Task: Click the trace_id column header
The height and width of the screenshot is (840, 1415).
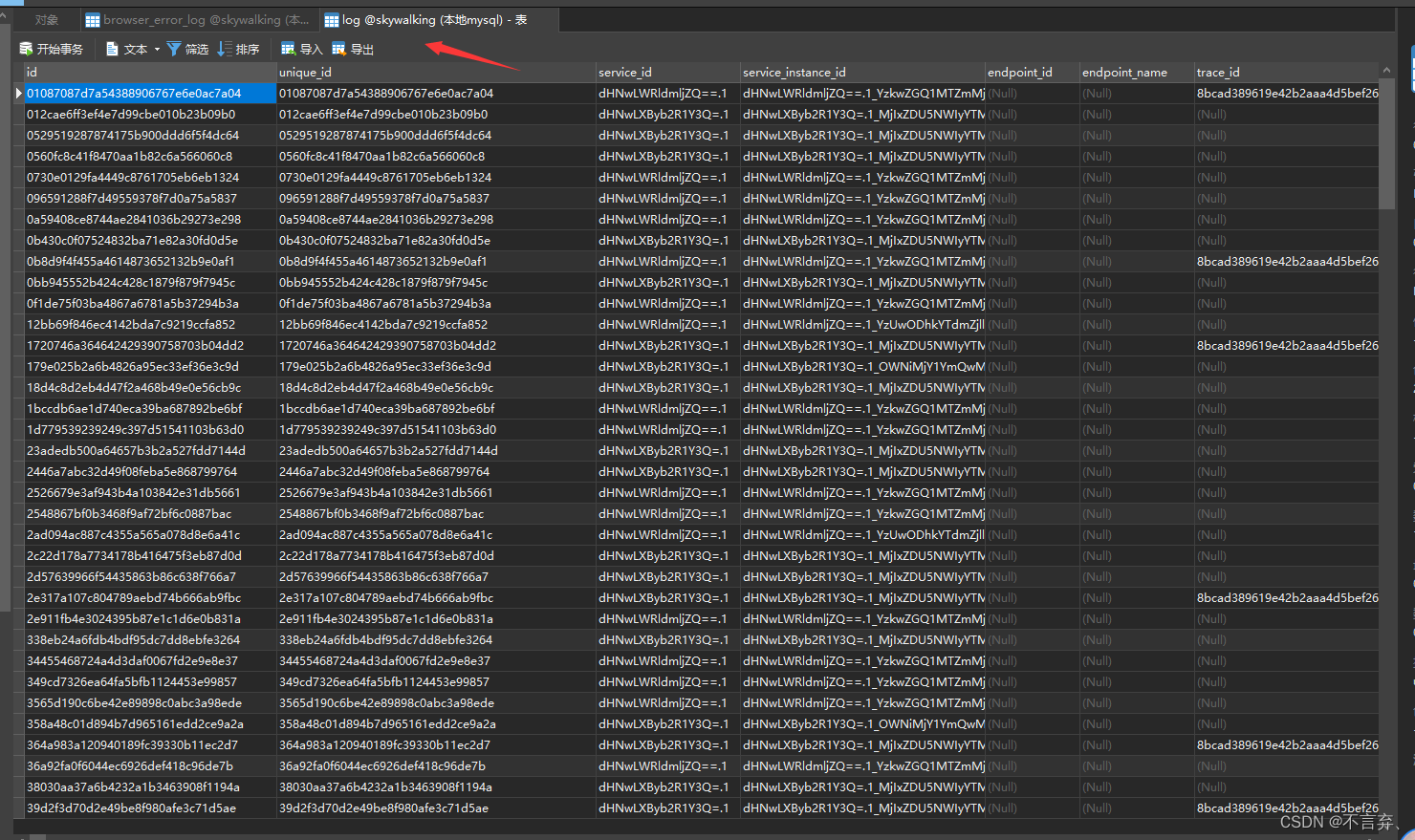Action: coord(1287,73)
